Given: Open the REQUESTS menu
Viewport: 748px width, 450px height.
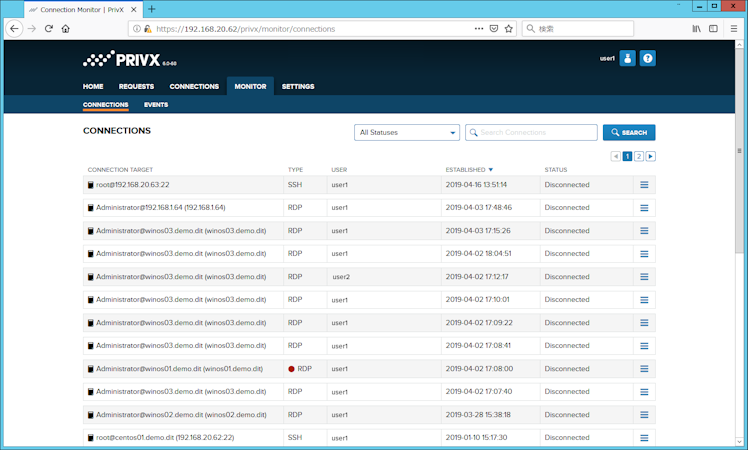Looking at the screenshot, I should click(136, 86).
